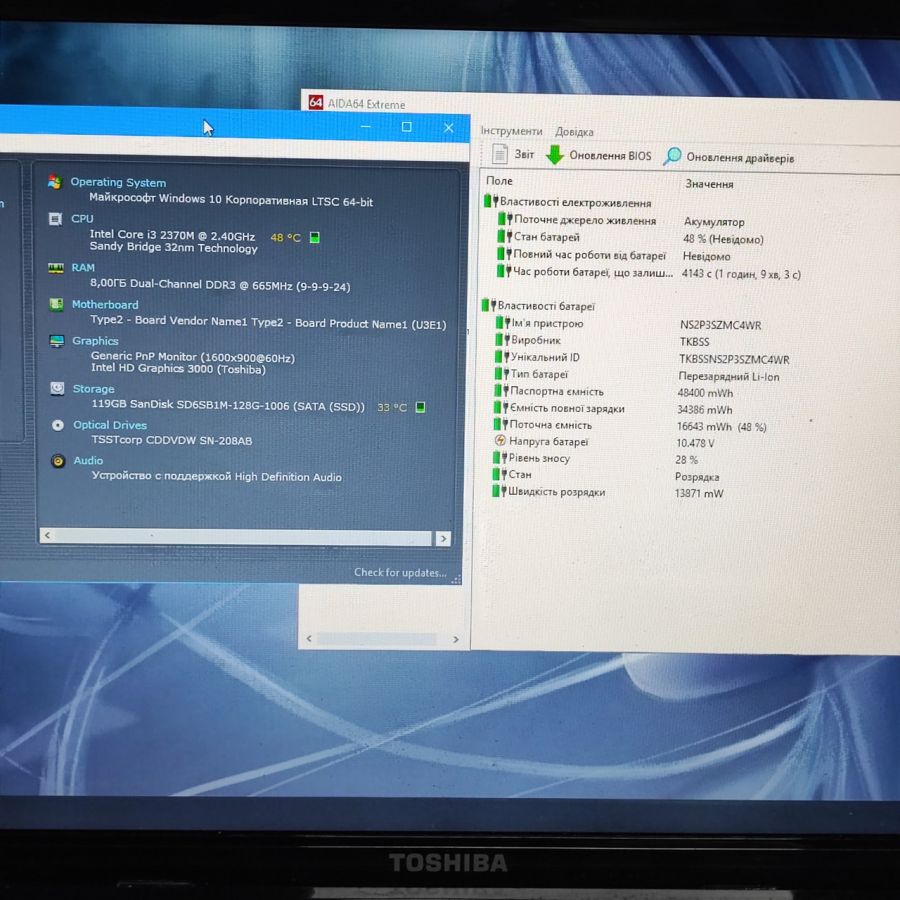Click the window resize grip by Check for updates
This screenshot has height=900, width=900.
(456, 579)
